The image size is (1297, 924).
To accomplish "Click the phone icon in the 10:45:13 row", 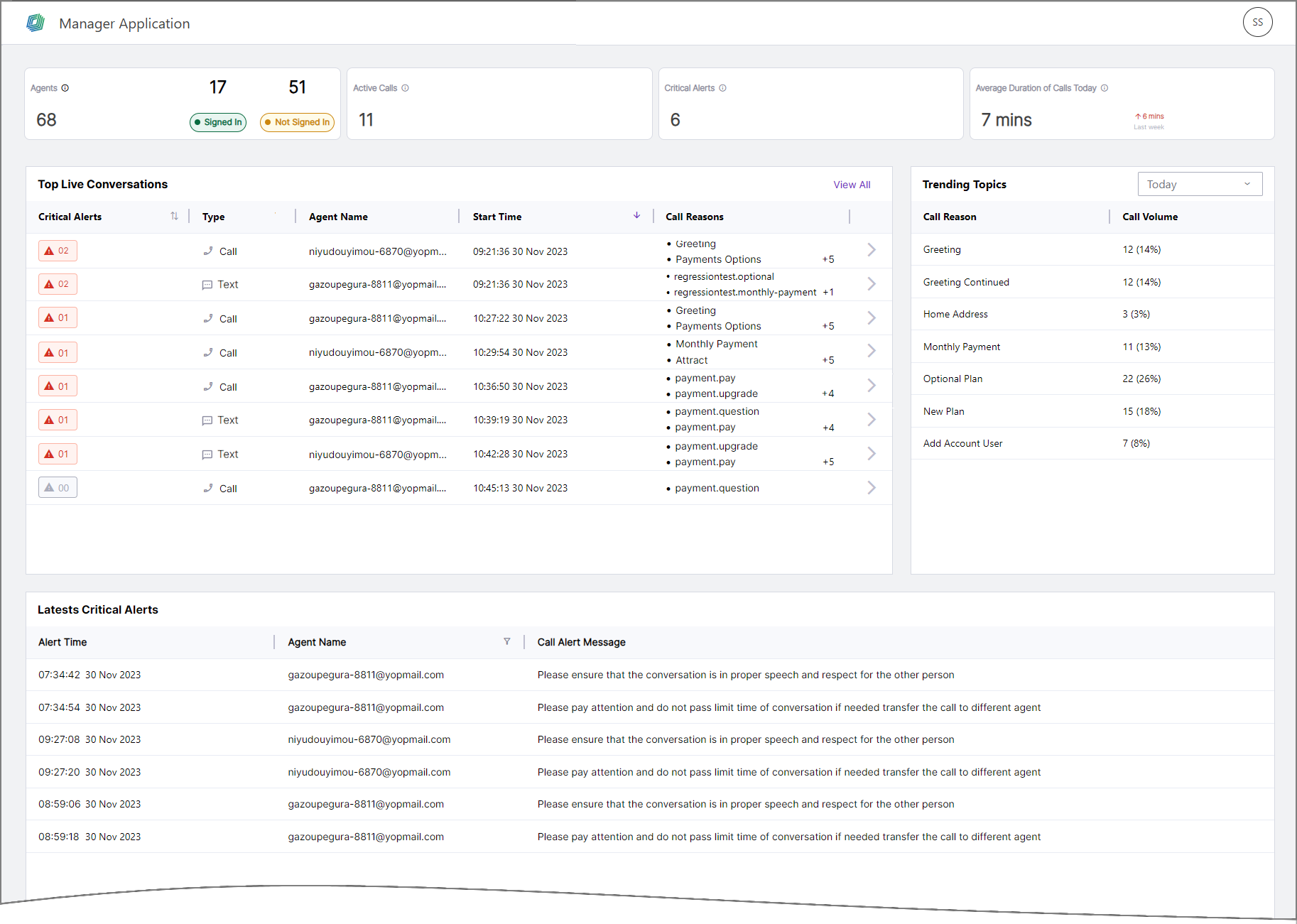I will coord(208,488).
